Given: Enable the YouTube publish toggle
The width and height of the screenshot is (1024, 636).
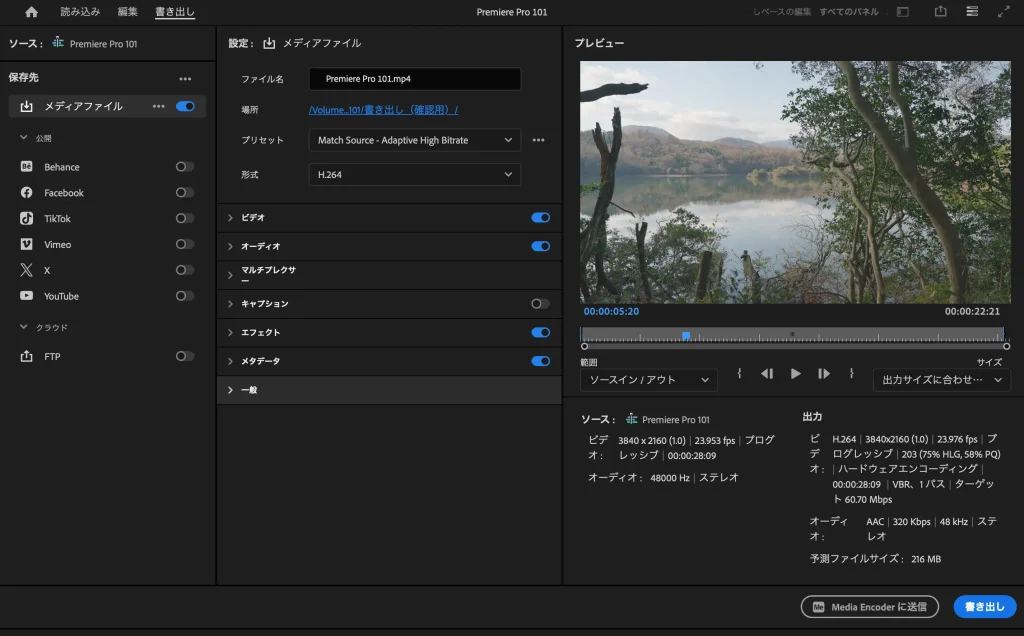Looking at the screenshot, I should coord(185,296).
